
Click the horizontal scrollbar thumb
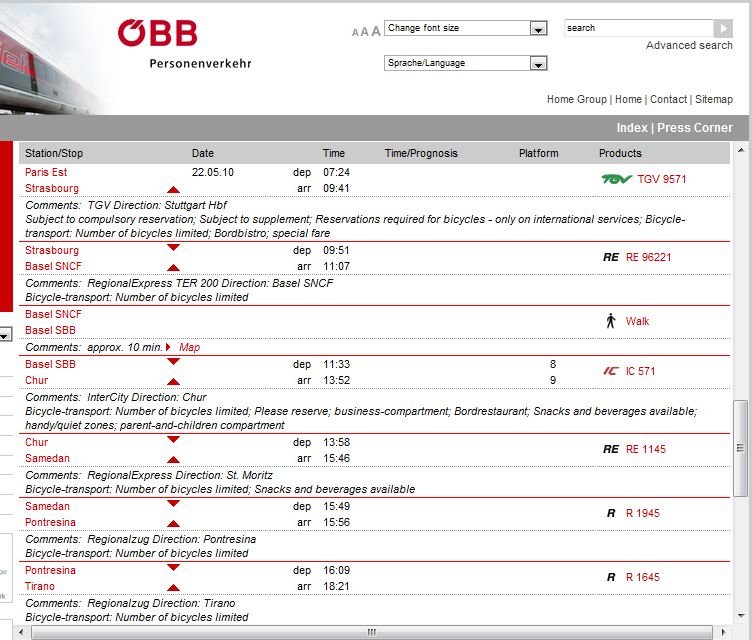pos(372,632)
